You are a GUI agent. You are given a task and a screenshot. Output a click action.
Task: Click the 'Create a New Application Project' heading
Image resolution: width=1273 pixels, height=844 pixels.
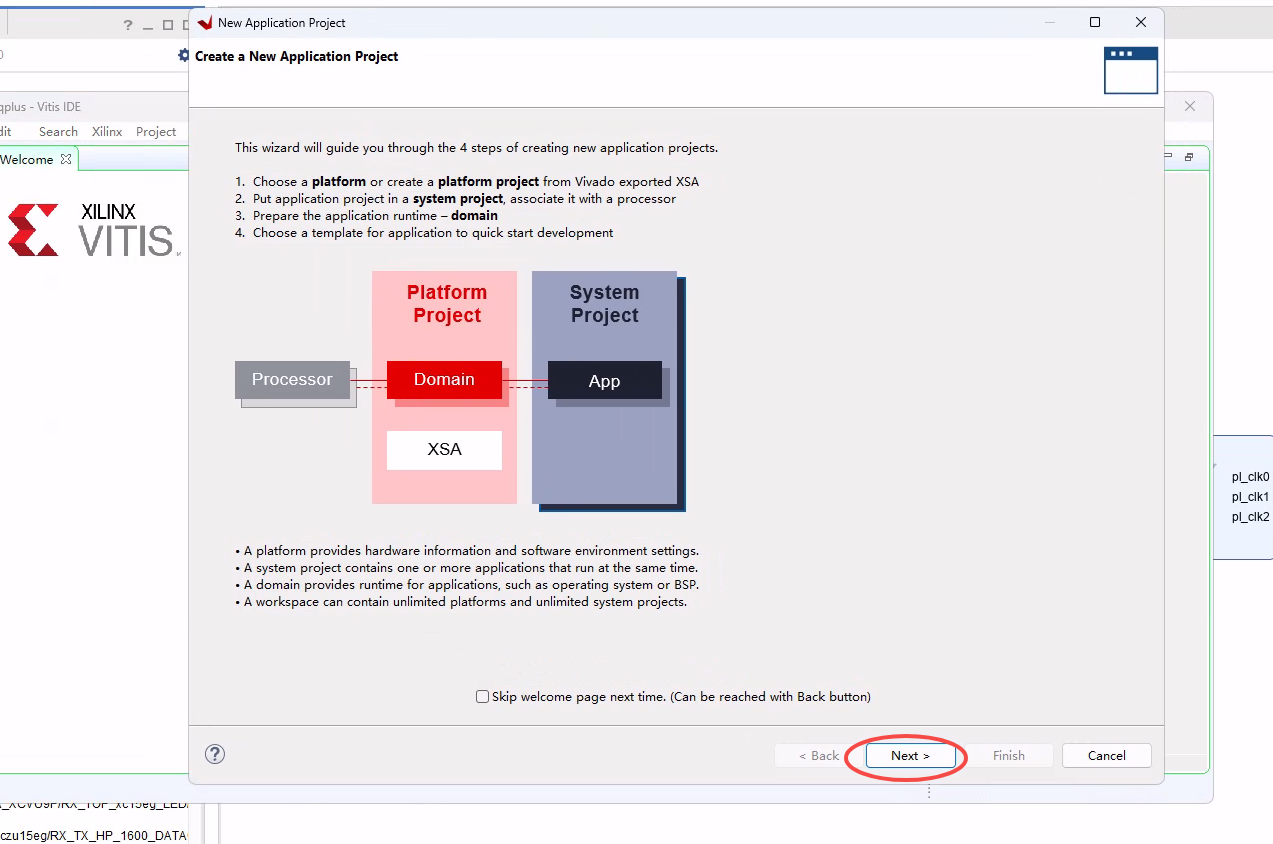[296, 56]
